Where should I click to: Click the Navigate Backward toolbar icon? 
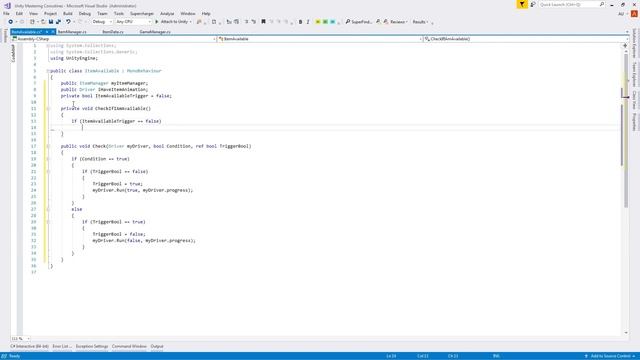(x=11, y=22)
